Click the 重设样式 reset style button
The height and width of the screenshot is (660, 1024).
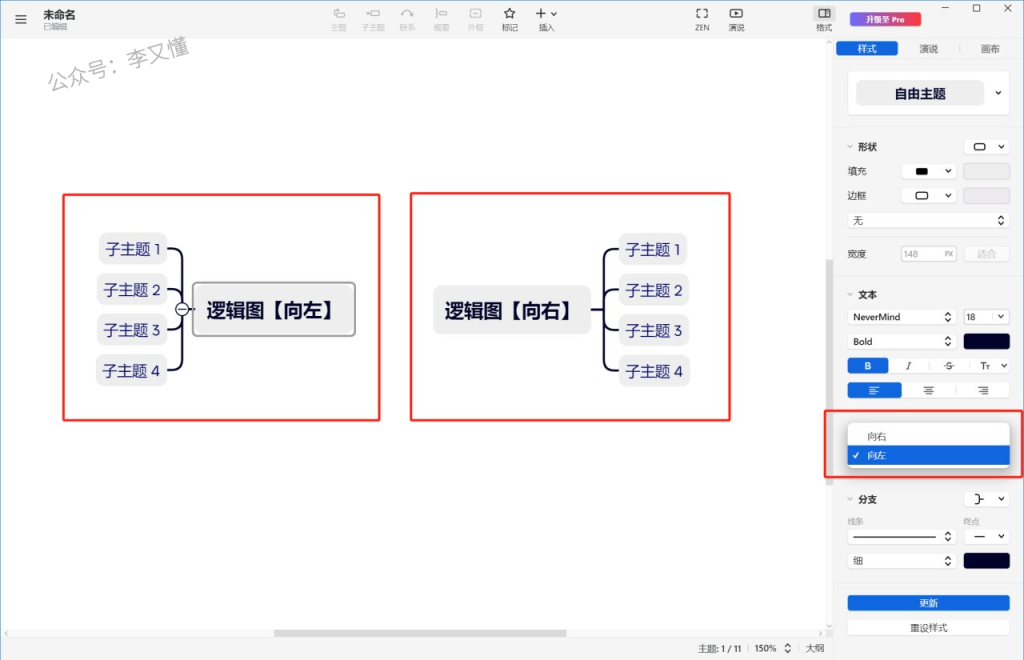[x=928, y=628]
